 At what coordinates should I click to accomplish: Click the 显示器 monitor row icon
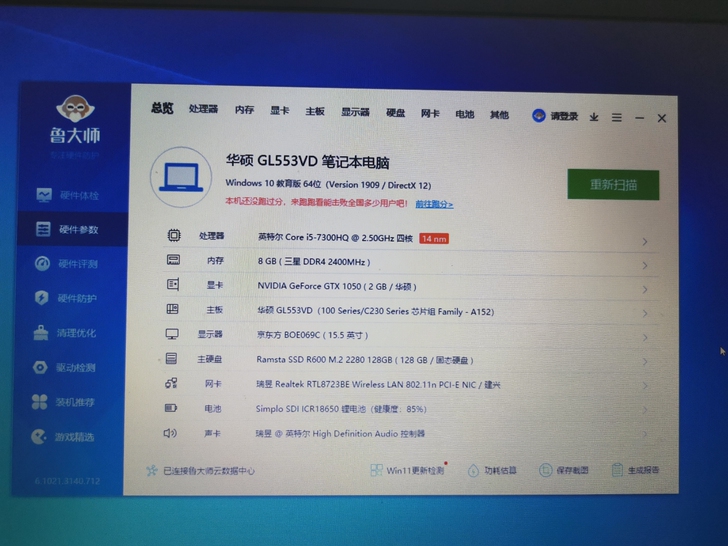click(172, 334)
